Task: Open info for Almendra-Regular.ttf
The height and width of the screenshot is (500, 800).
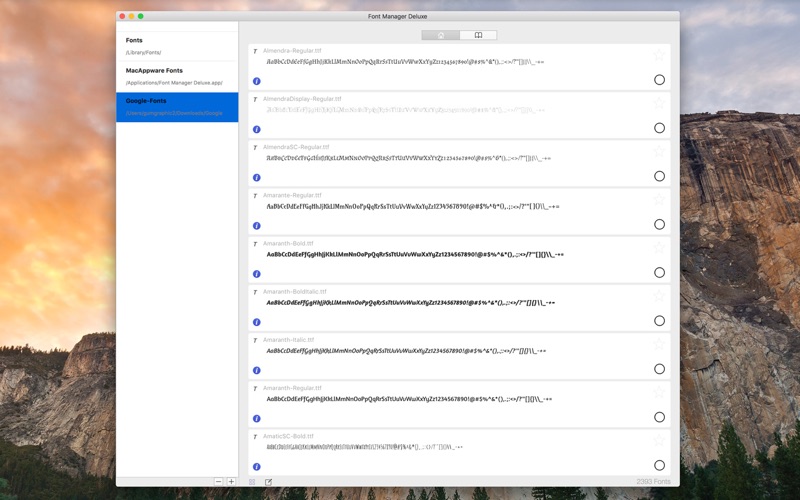Action: pos(257,81)
